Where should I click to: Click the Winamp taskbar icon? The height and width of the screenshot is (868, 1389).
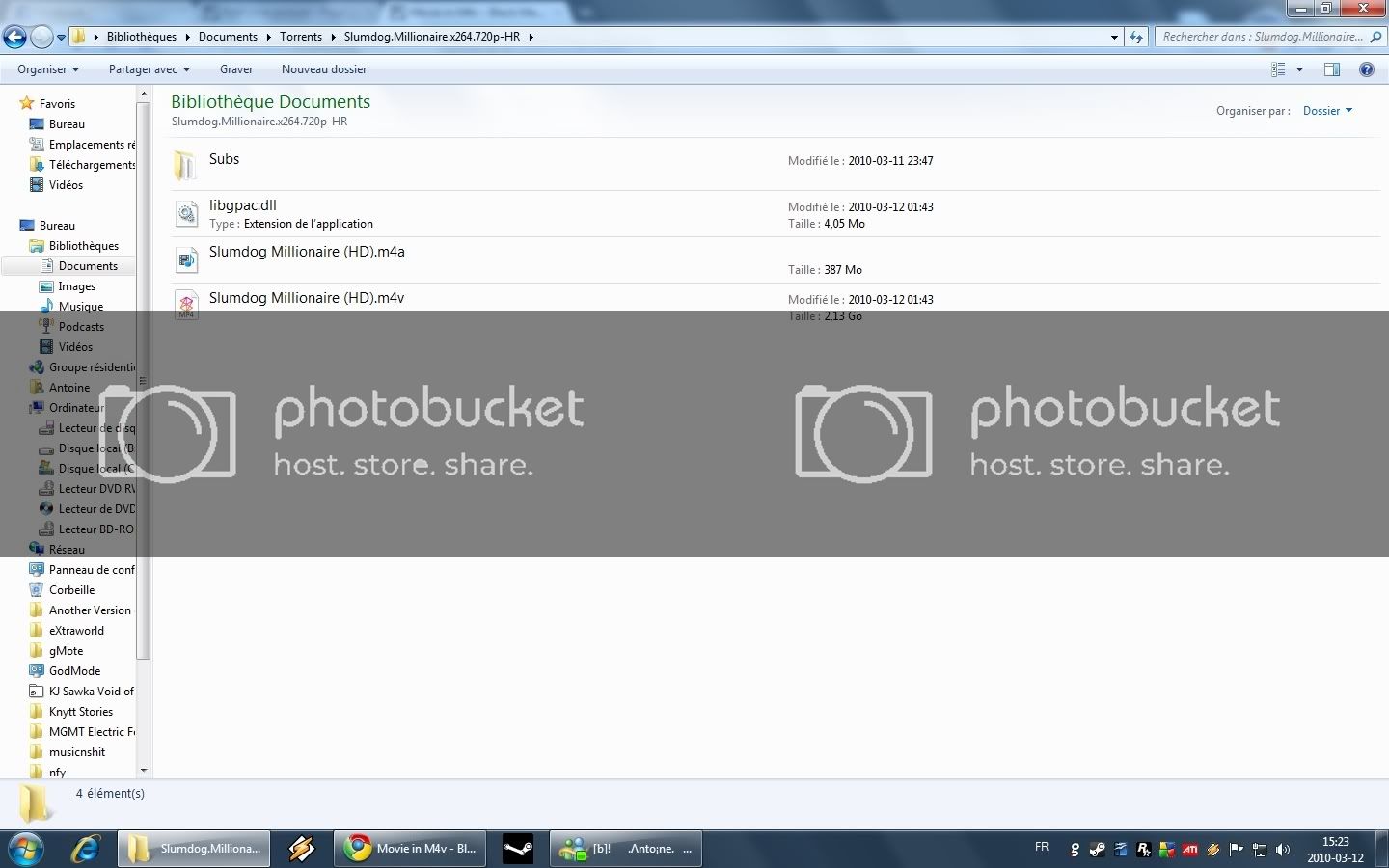coord(302,849)
